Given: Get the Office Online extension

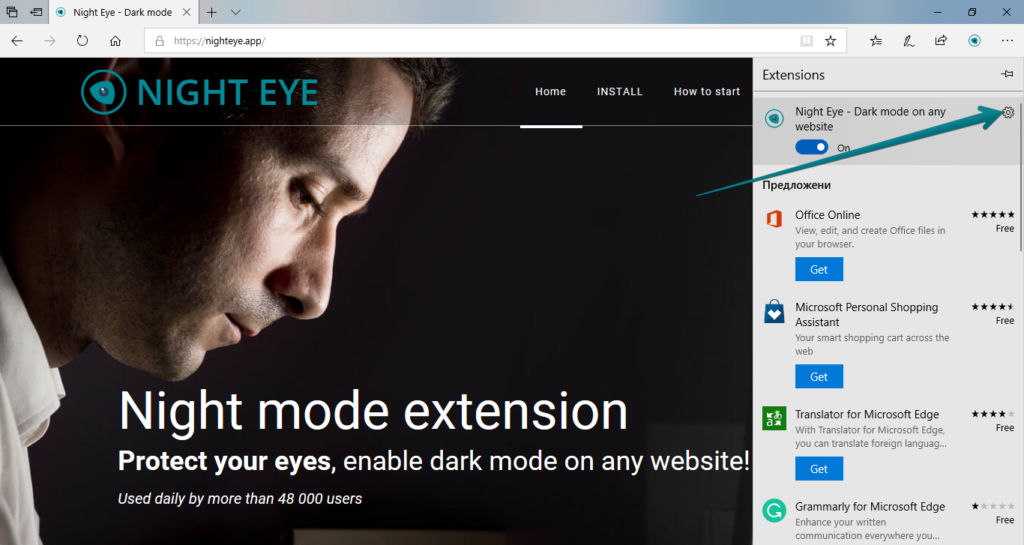Looking at the screenshot, I should tap(819, 269).
